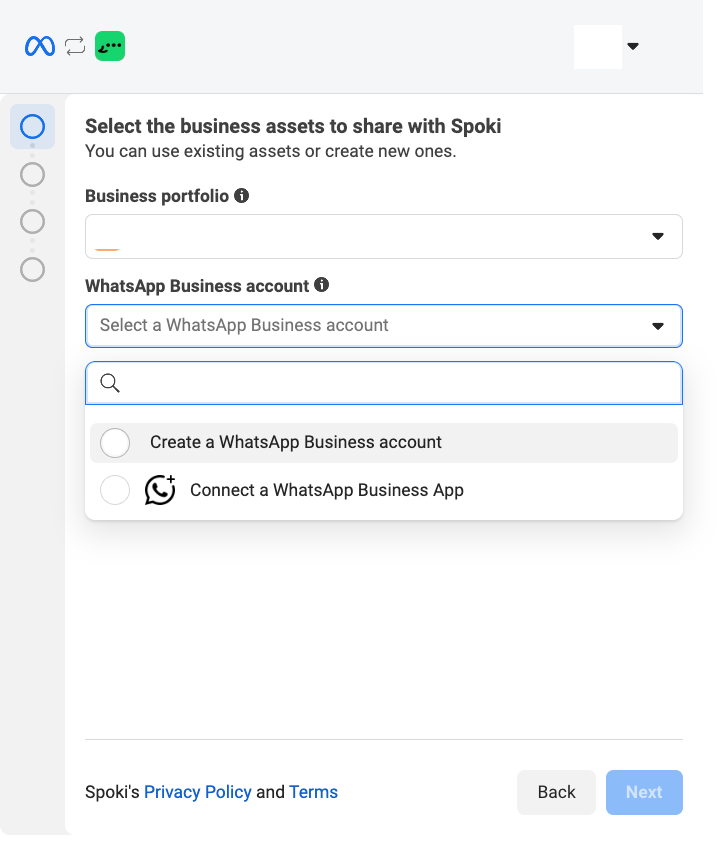Select the Create a WhatsApp Business account radio

[115, 442]
